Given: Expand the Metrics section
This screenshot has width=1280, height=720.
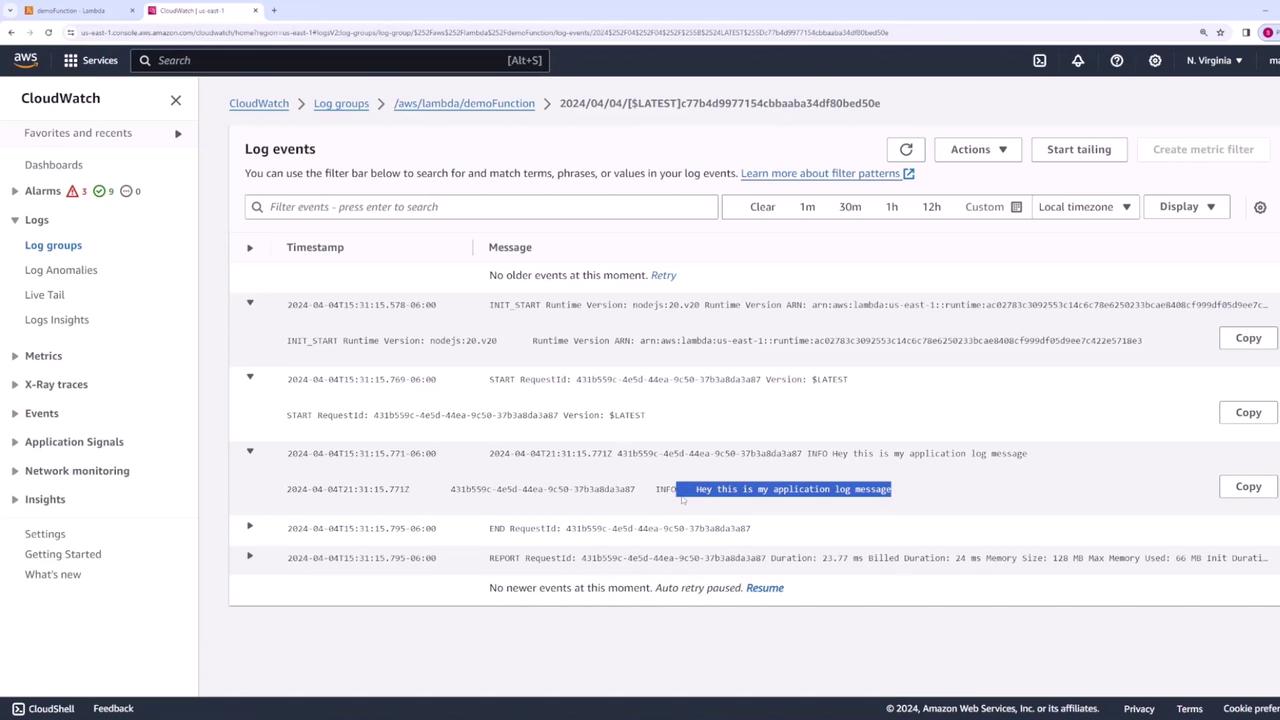Looking at the screenshot, I should (x=15, y=356).
